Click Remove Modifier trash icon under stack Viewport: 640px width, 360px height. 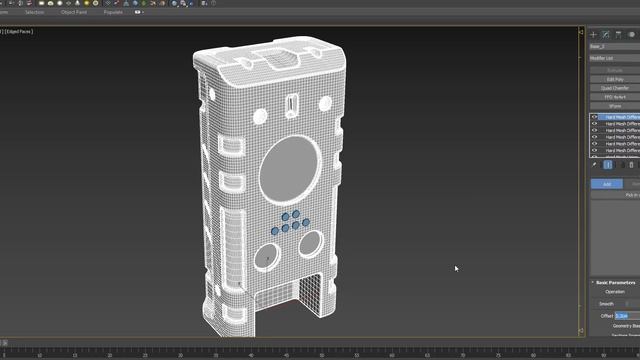[631, 165]
